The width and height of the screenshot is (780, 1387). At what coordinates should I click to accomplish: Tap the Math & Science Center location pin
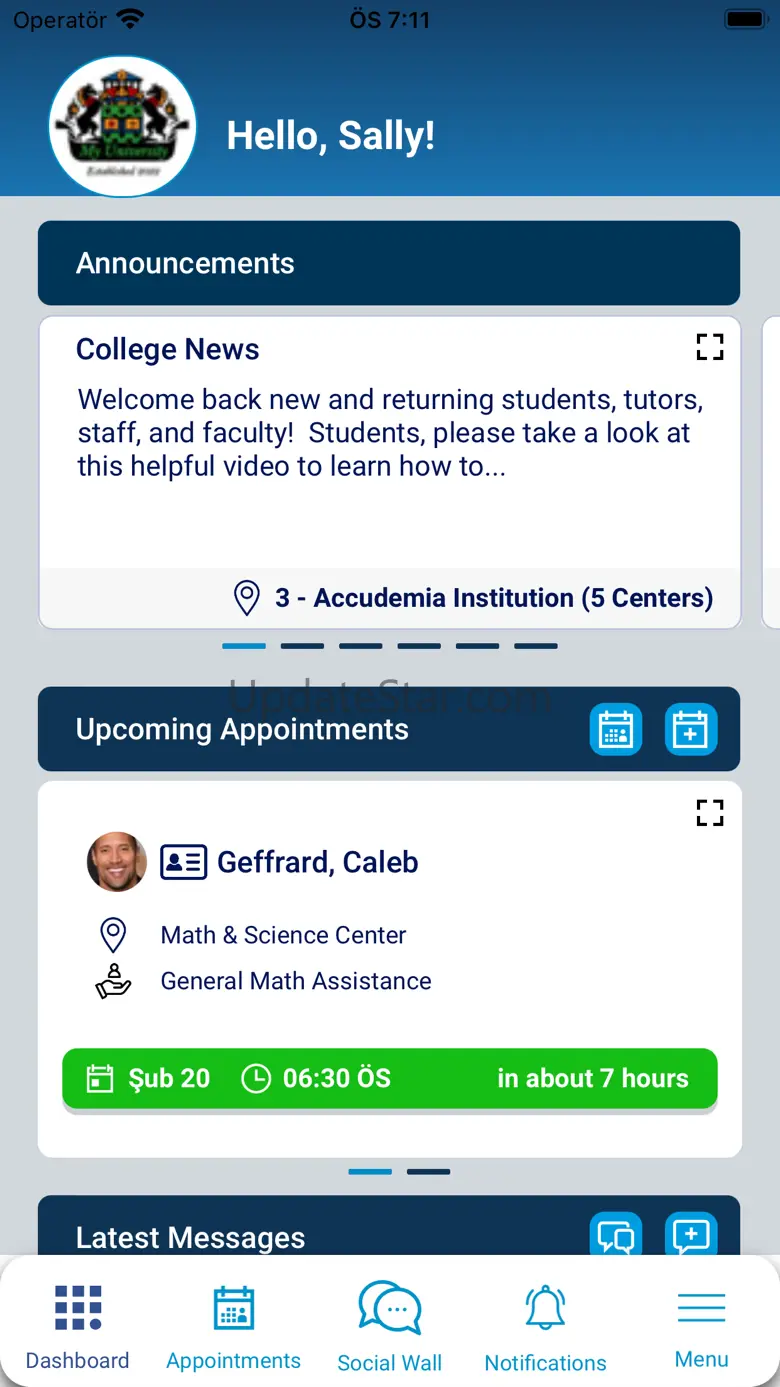pos(113,936)
